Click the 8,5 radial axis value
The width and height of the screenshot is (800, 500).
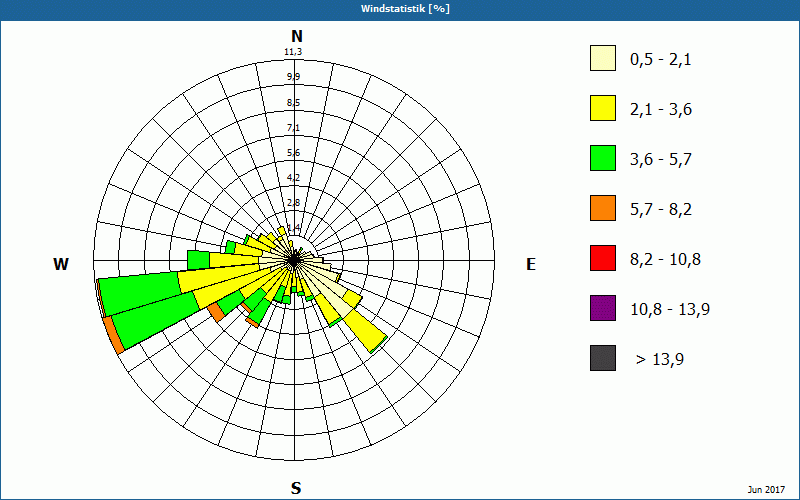click(x=293, y=103)
